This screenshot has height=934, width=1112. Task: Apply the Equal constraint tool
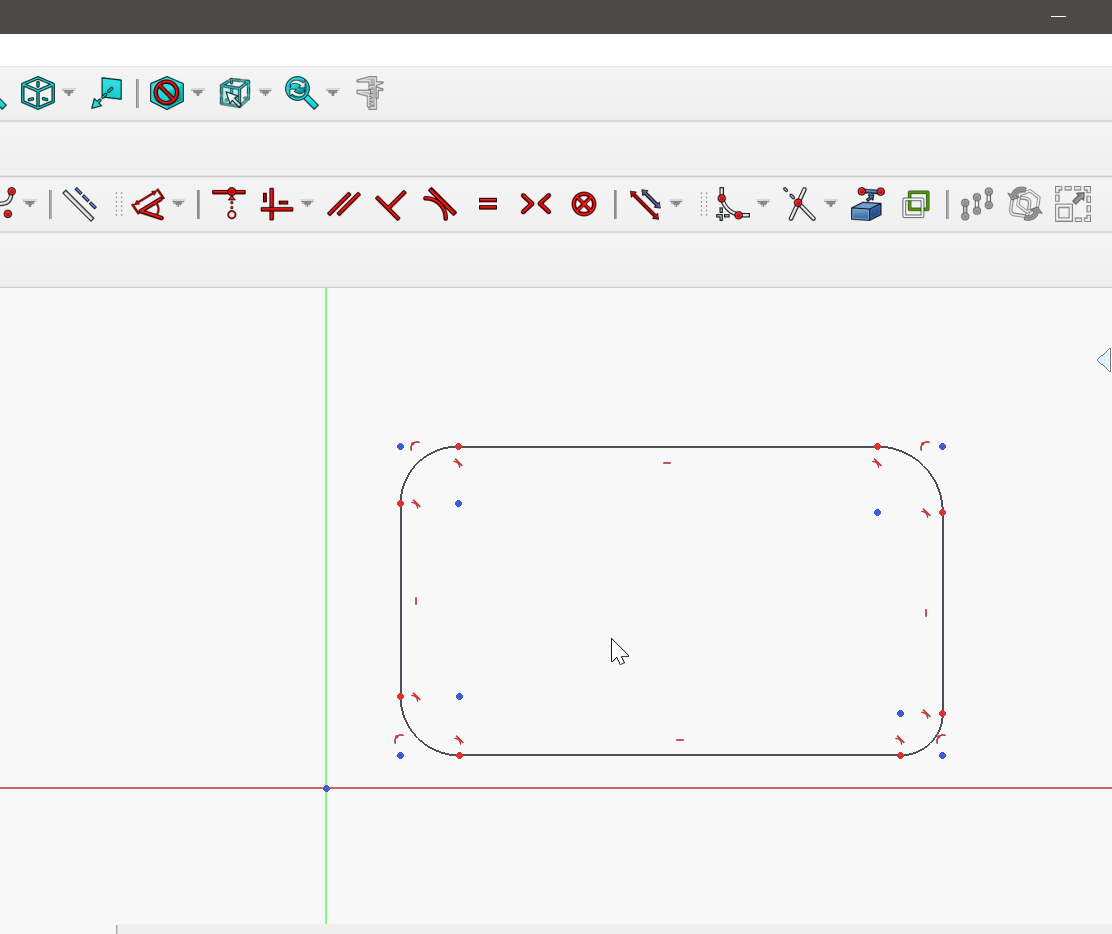click(x=488, y=204)
